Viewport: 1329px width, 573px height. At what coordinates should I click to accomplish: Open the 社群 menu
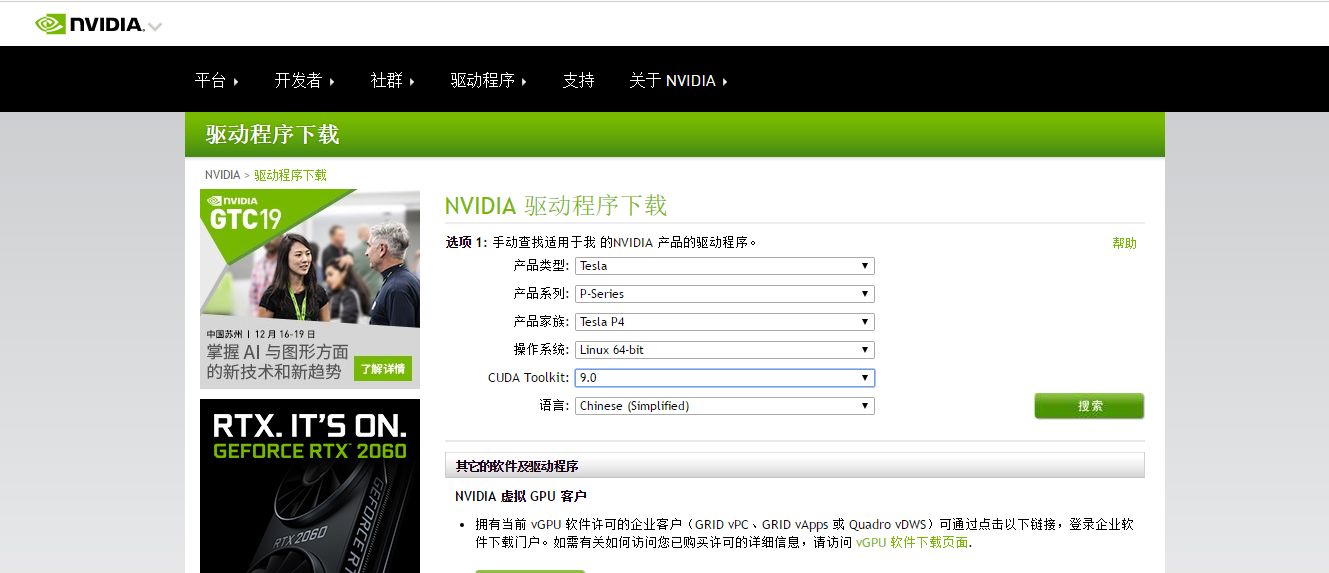392,81
